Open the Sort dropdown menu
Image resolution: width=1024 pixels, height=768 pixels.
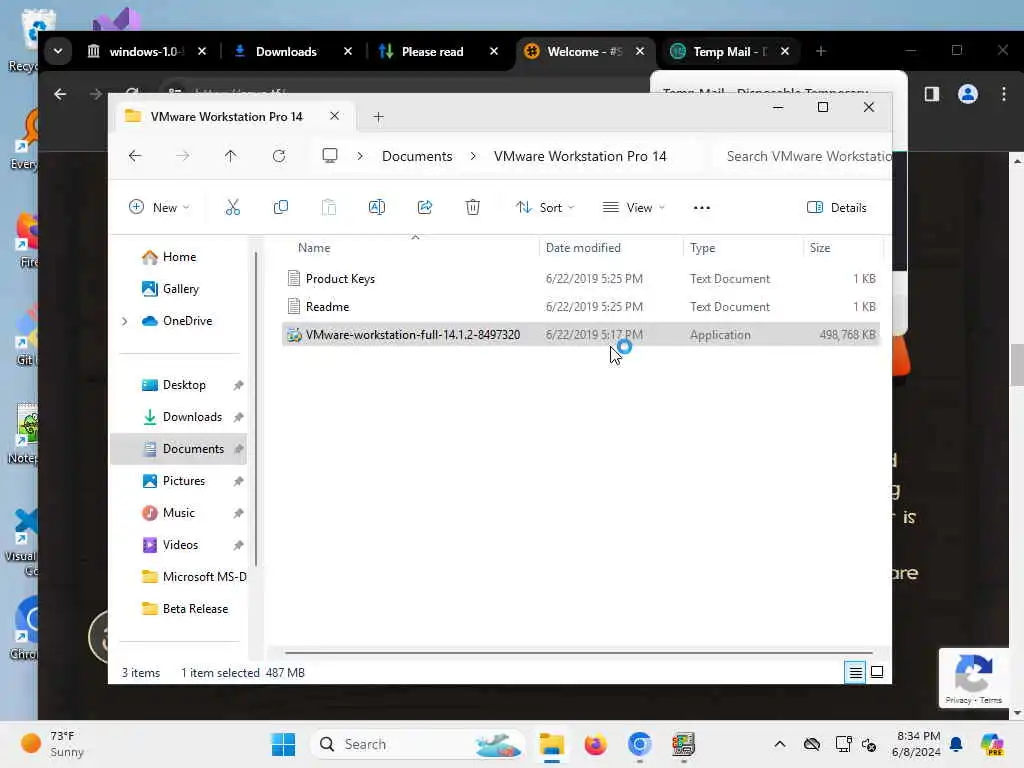(x=545, y=208)
